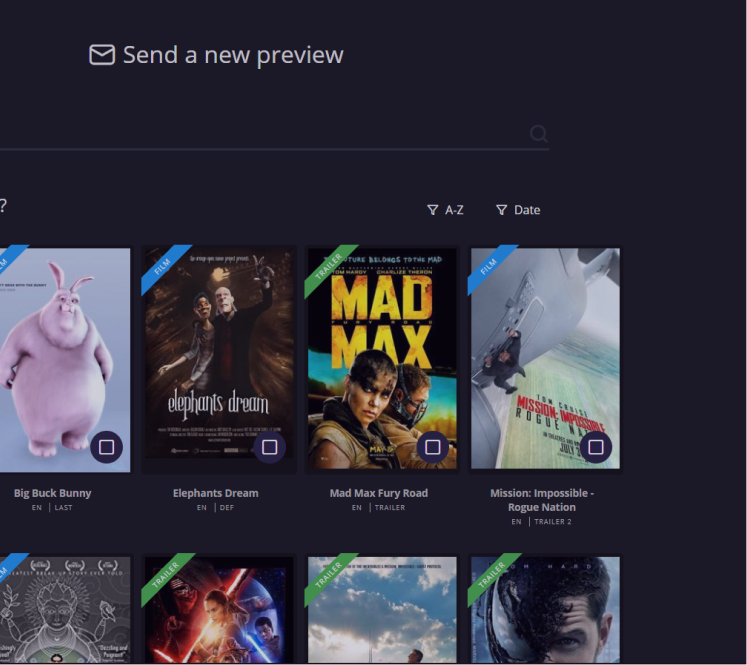Click the 'Elephants Dream' title text
Viewport: 747px width, 665px height.
[216, 494]
